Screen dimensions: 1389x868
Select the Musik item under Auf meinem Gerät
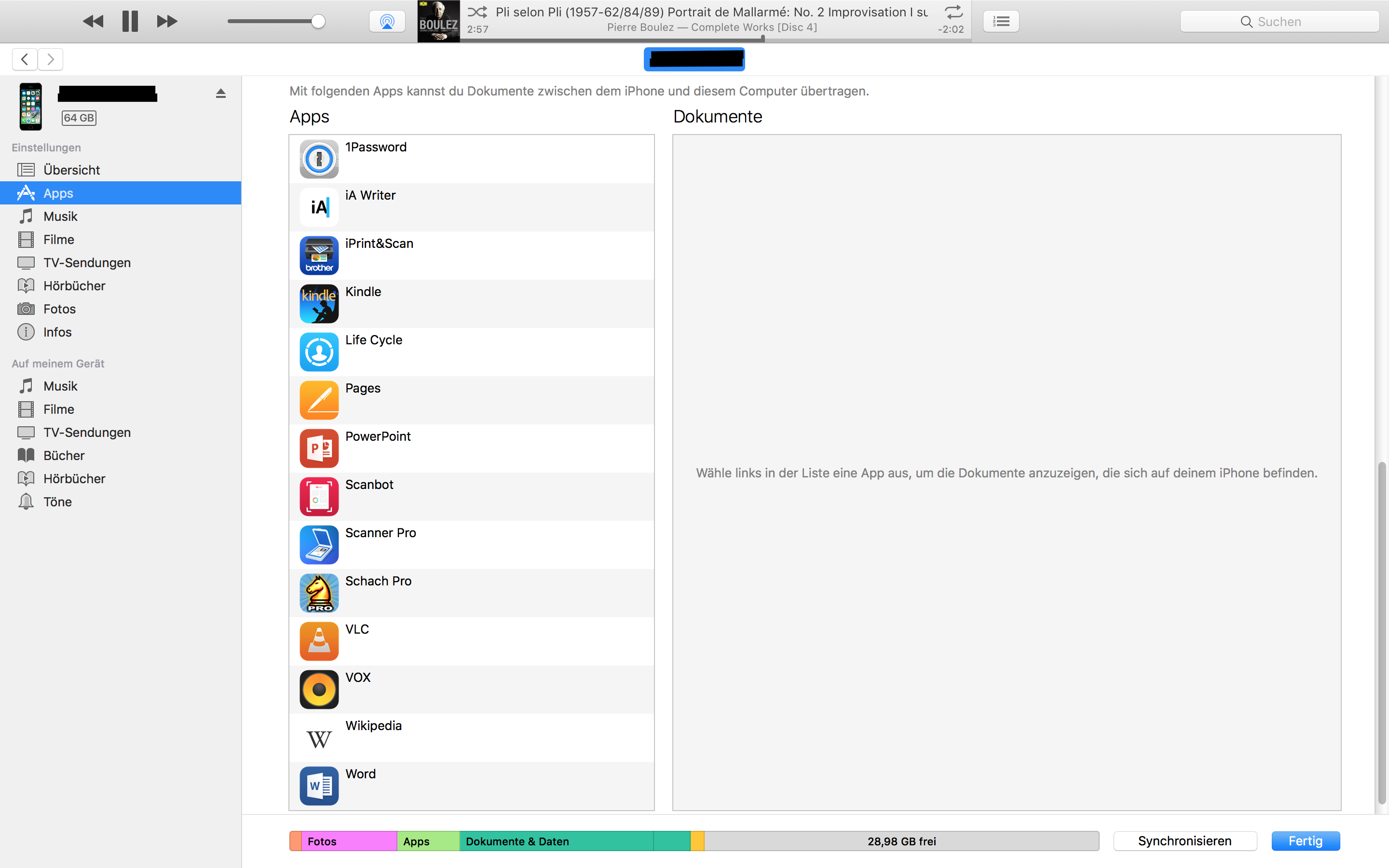[x=60, y=385]
